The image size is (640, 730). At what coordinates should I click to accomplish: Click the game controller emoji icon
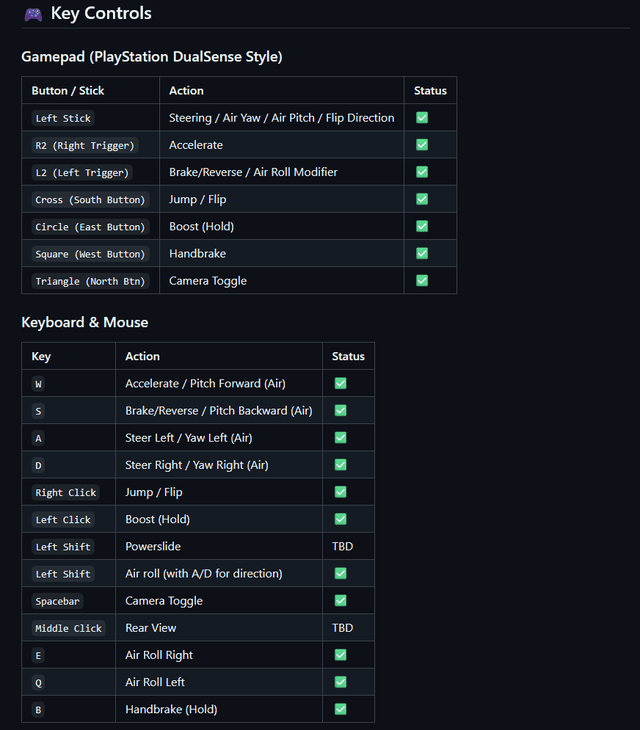33,14
